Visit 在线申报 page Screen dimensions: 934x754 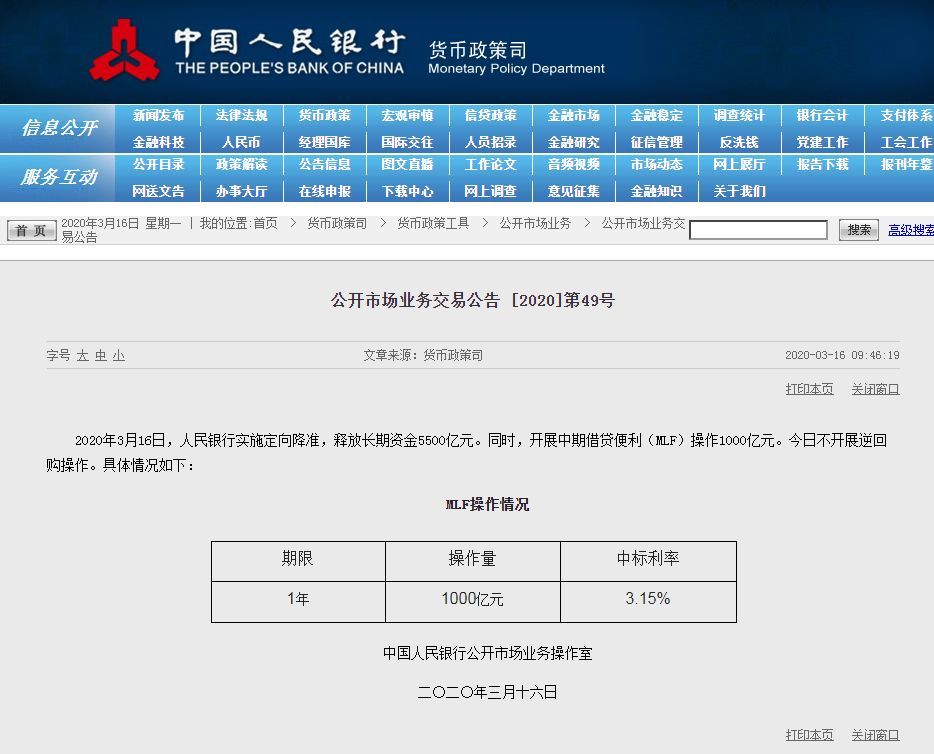(x=325, y=191)
